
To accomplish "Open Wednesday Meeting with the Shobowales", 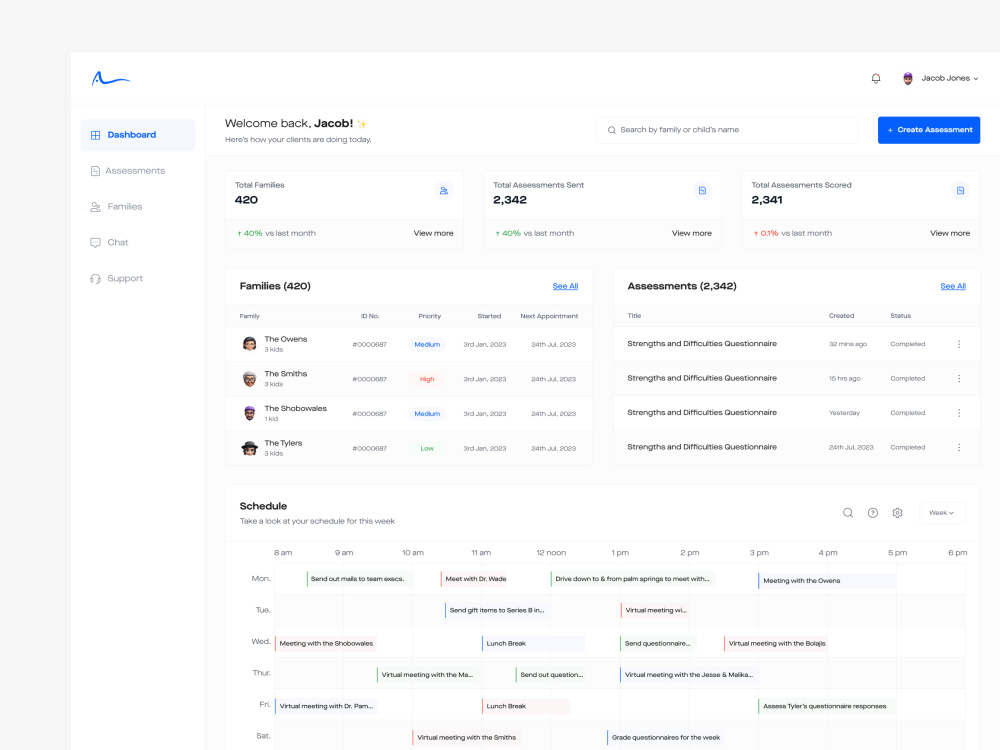I will point(326,643).
